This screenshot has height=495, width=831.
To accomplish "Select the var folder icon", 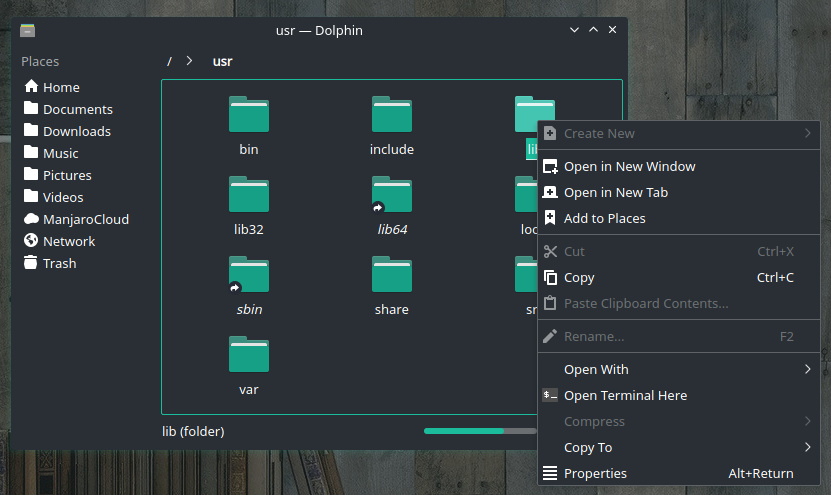I will [249, 354].
